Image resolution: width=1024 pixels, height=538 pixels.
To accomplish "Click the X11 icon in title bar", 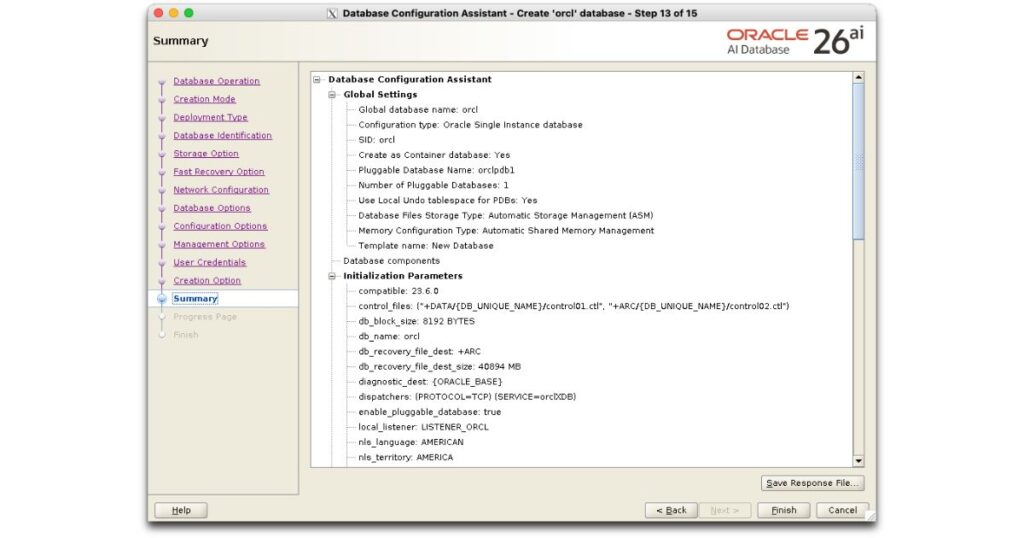I will coord(332,14).
